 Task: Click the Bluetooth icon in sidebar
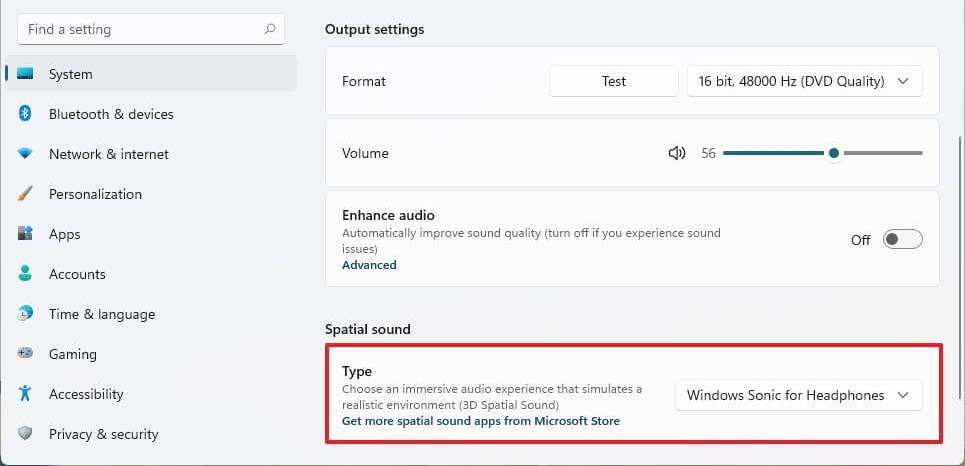[x=26, y=114]
